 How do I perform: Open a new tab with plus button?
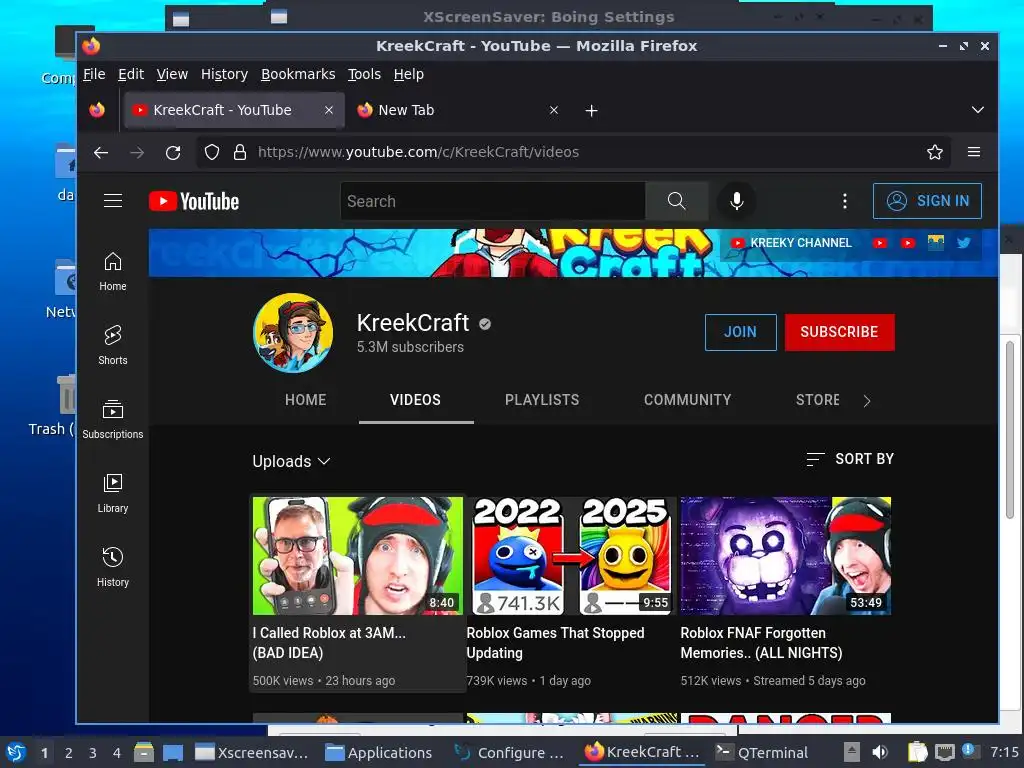point(591,110)
